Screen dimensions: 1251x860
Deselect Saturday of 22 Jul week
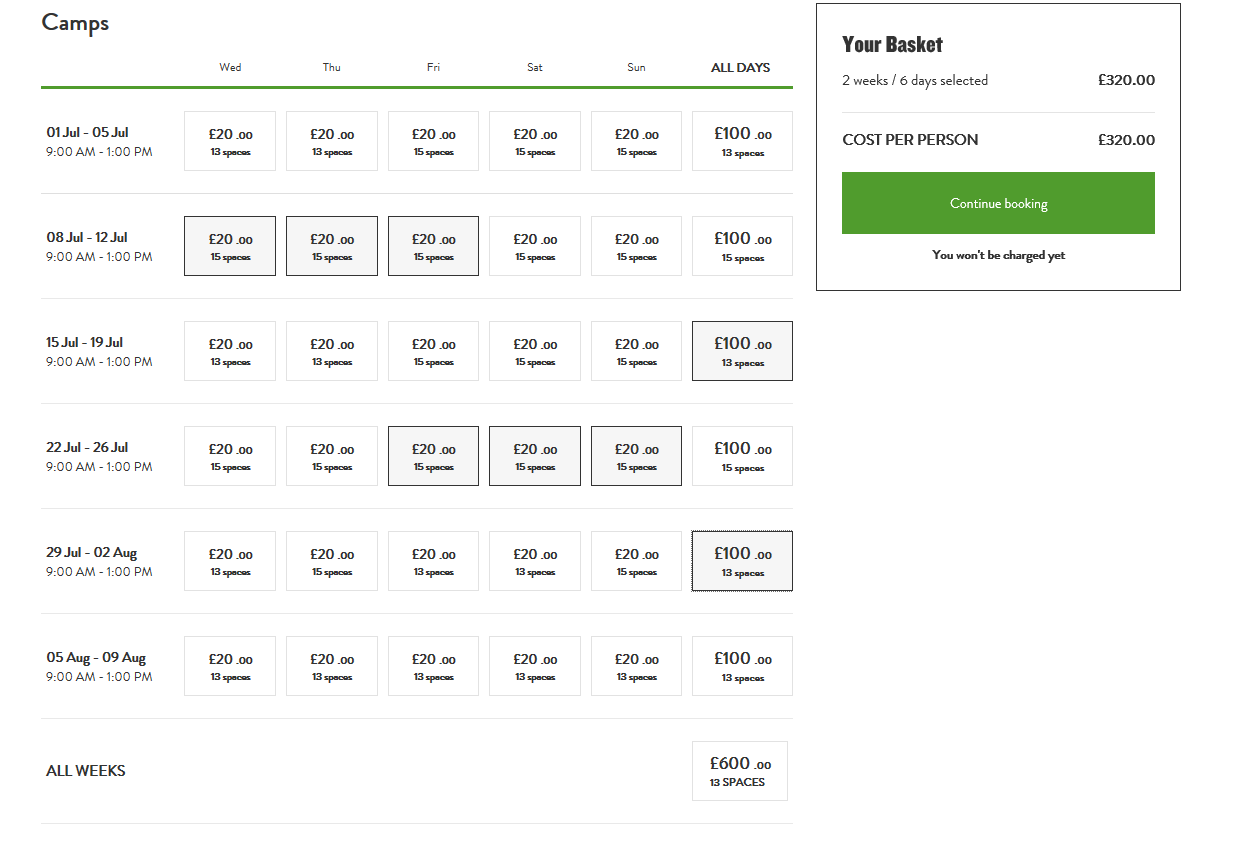click(x=535, y=456)
